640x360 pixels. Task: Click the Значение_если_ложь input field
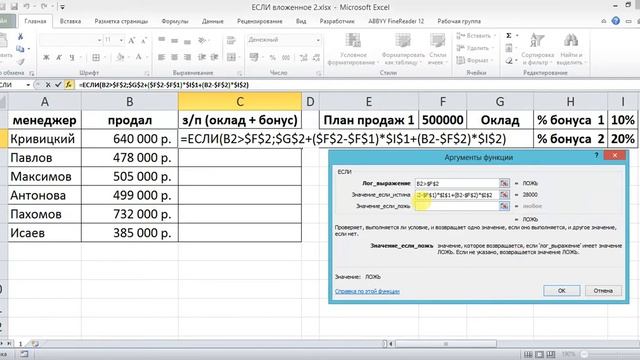(x=457, y=206)
